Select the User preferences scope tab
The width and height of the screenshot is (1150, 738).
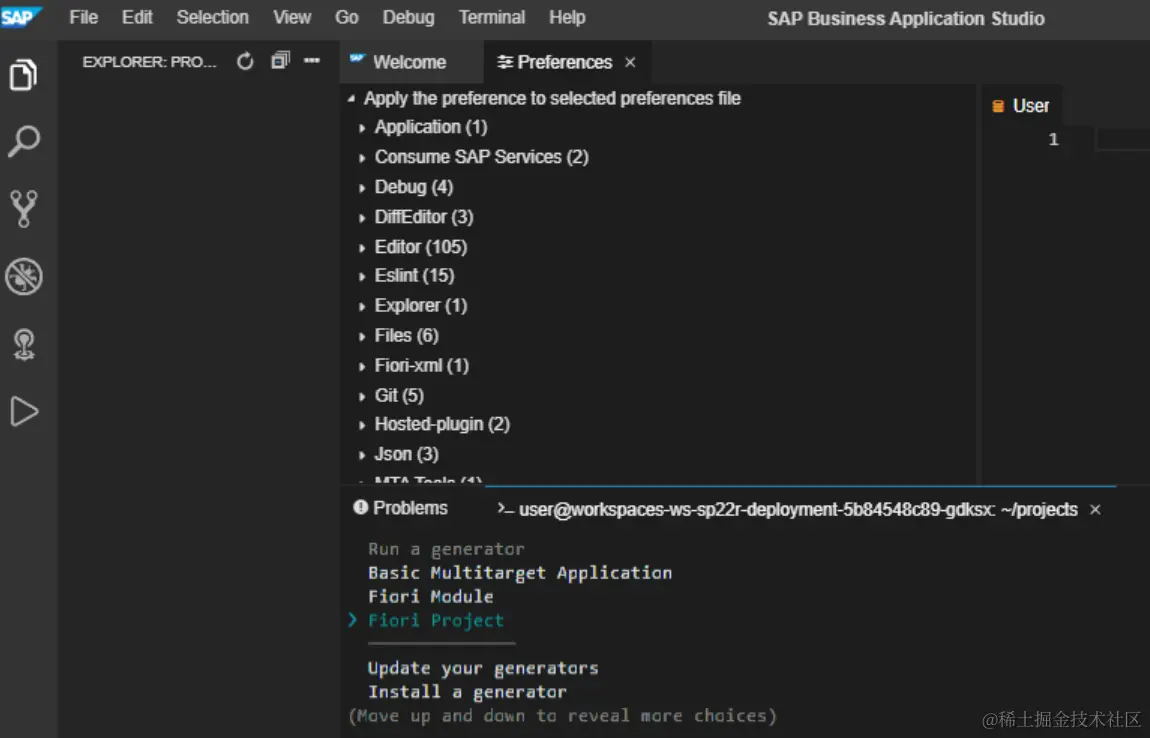1021,106
